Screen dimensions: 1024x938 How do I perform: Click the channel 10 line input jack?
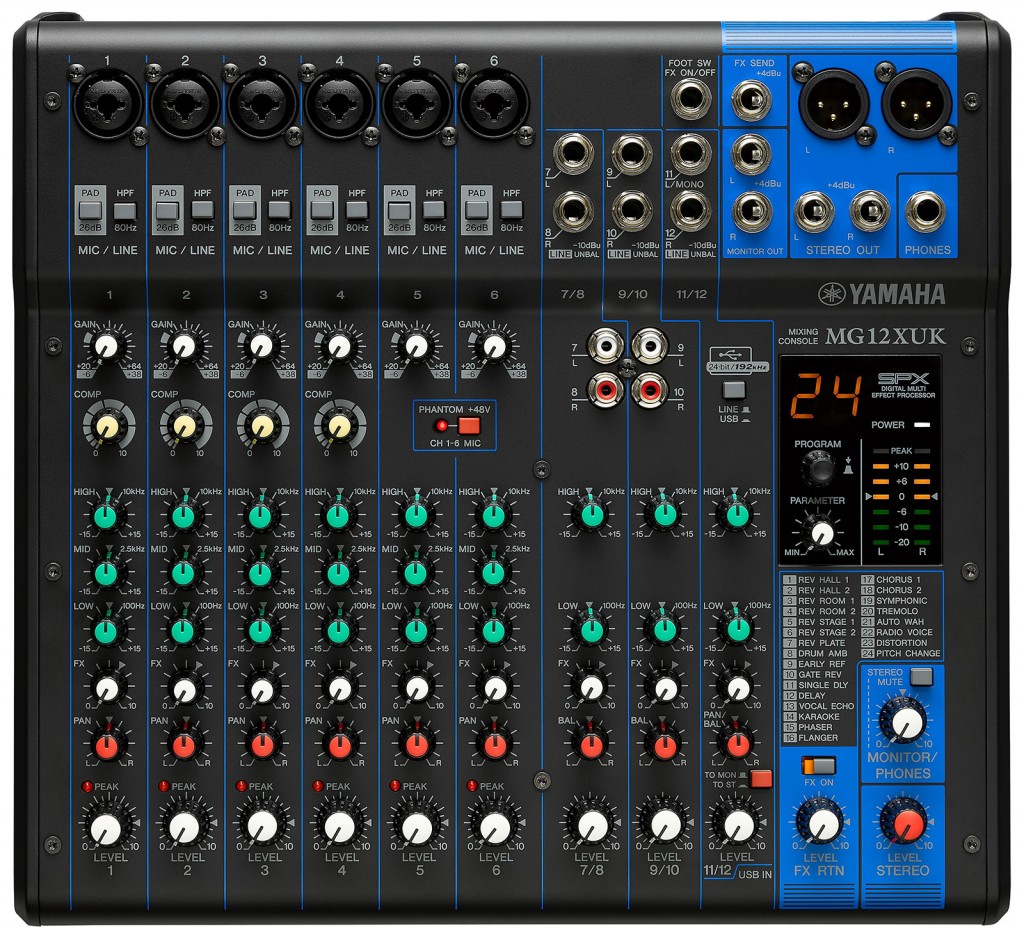tap(632, 210)
